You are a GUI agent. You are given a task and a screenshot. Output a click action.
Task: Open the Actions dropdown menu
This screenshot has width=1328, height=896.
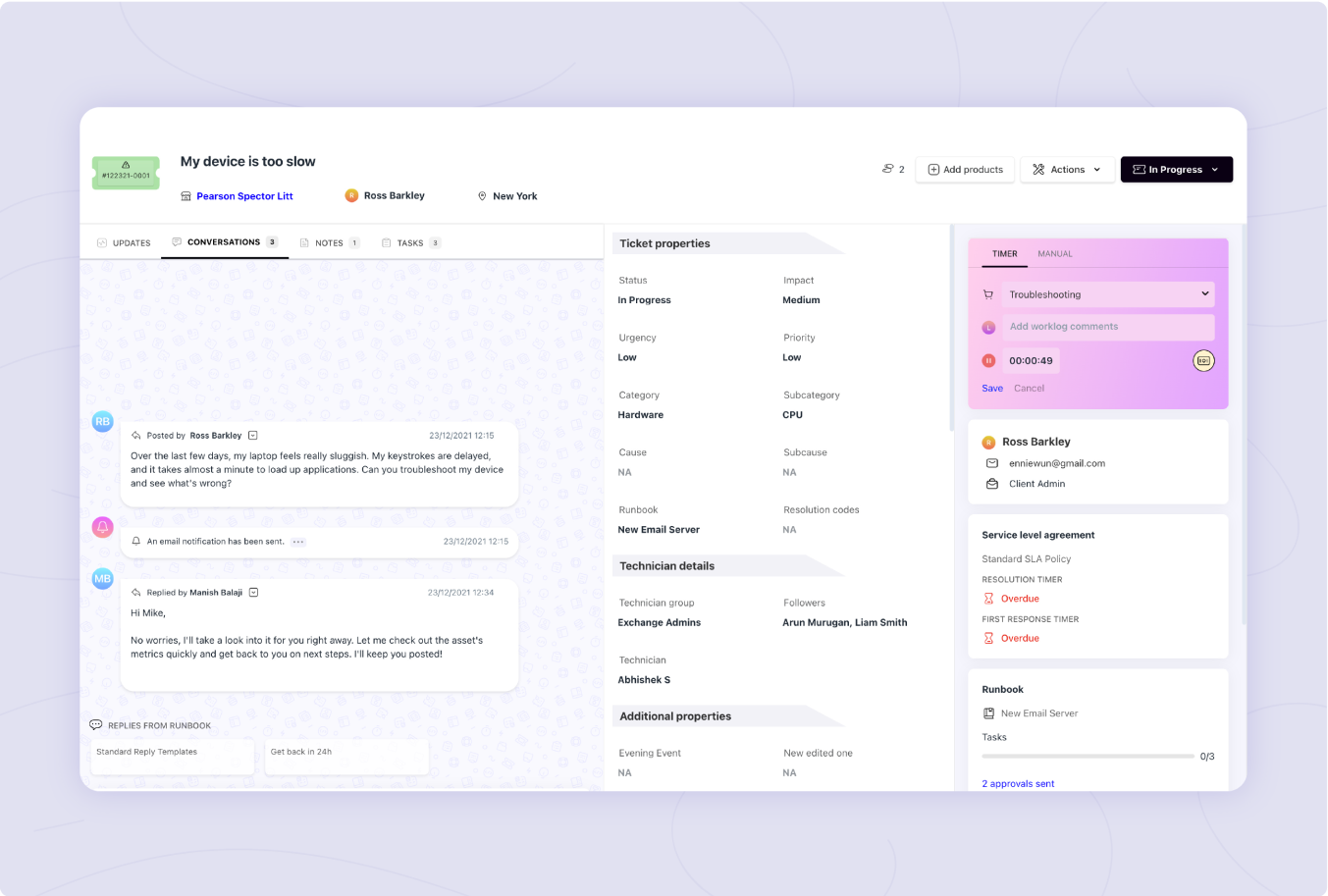click(1067, 169)
